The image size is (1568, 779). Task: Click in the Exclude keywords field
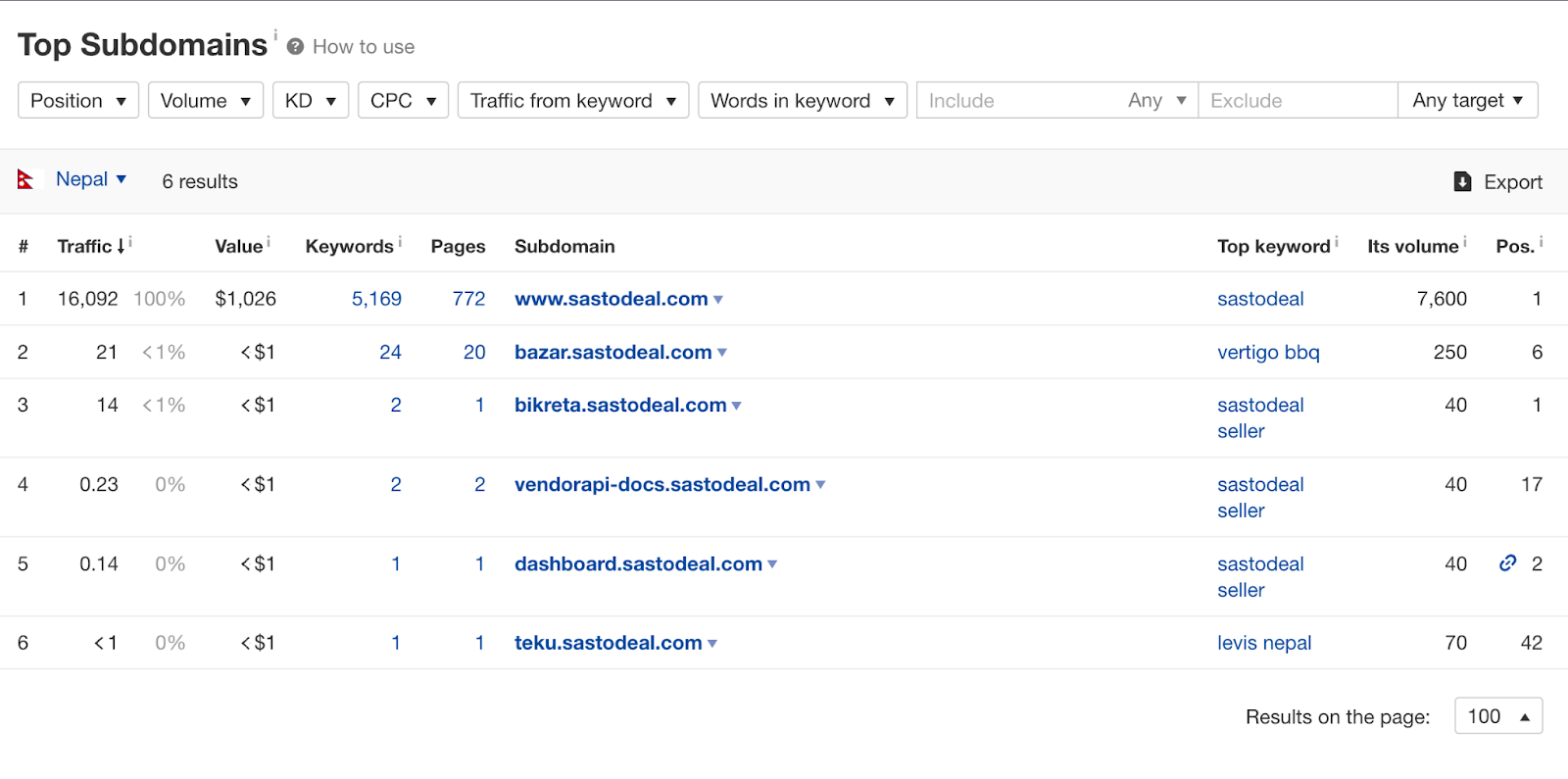[x=1298, y=100]
